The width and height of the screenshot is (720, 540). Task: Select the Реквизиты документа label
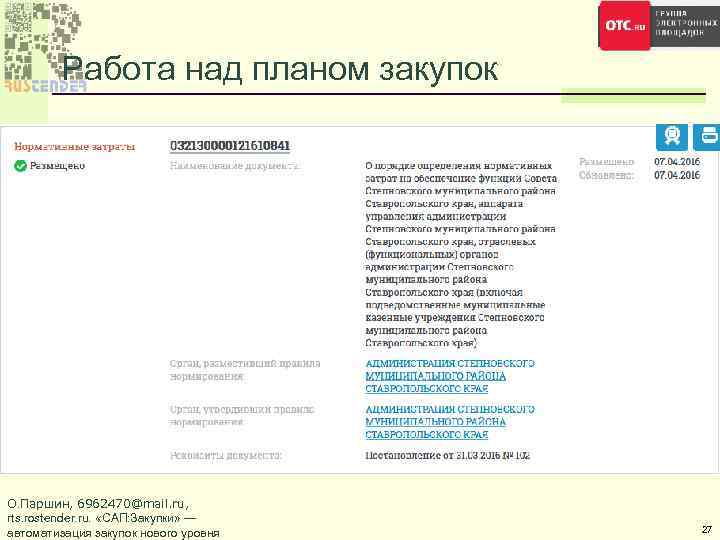click(225, 456)
